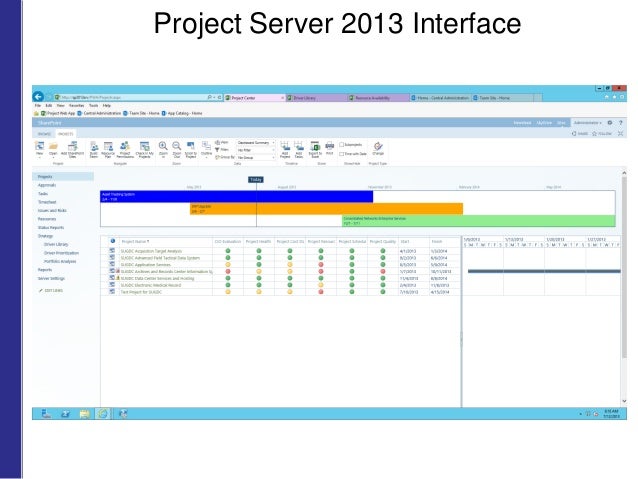Click the SharePoint help question mark
The width and height of the screenshot is (638, 479).
(x=621, y=122)
